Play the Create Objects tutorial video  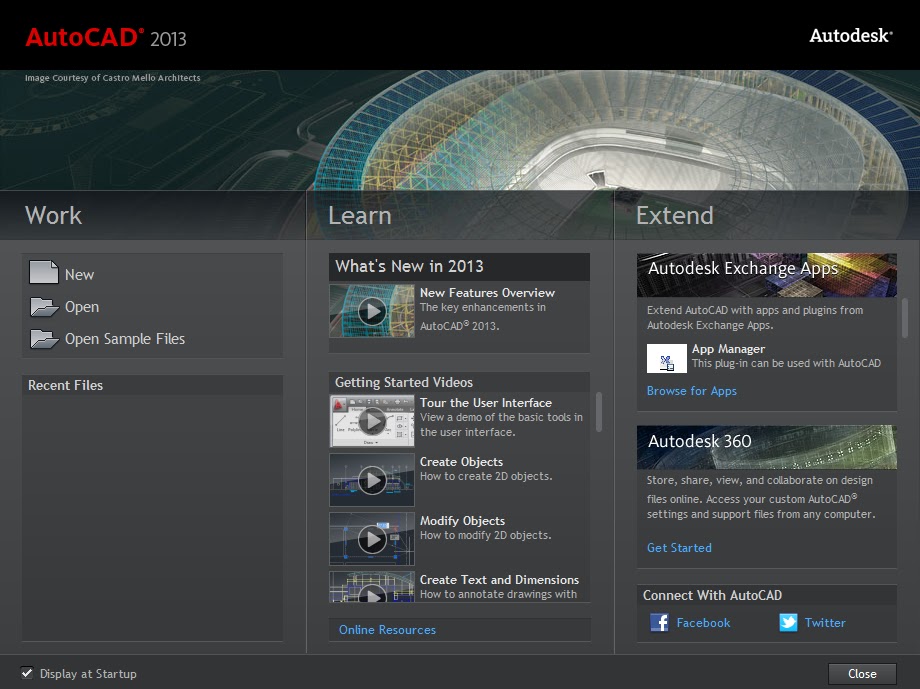point(371,480)
